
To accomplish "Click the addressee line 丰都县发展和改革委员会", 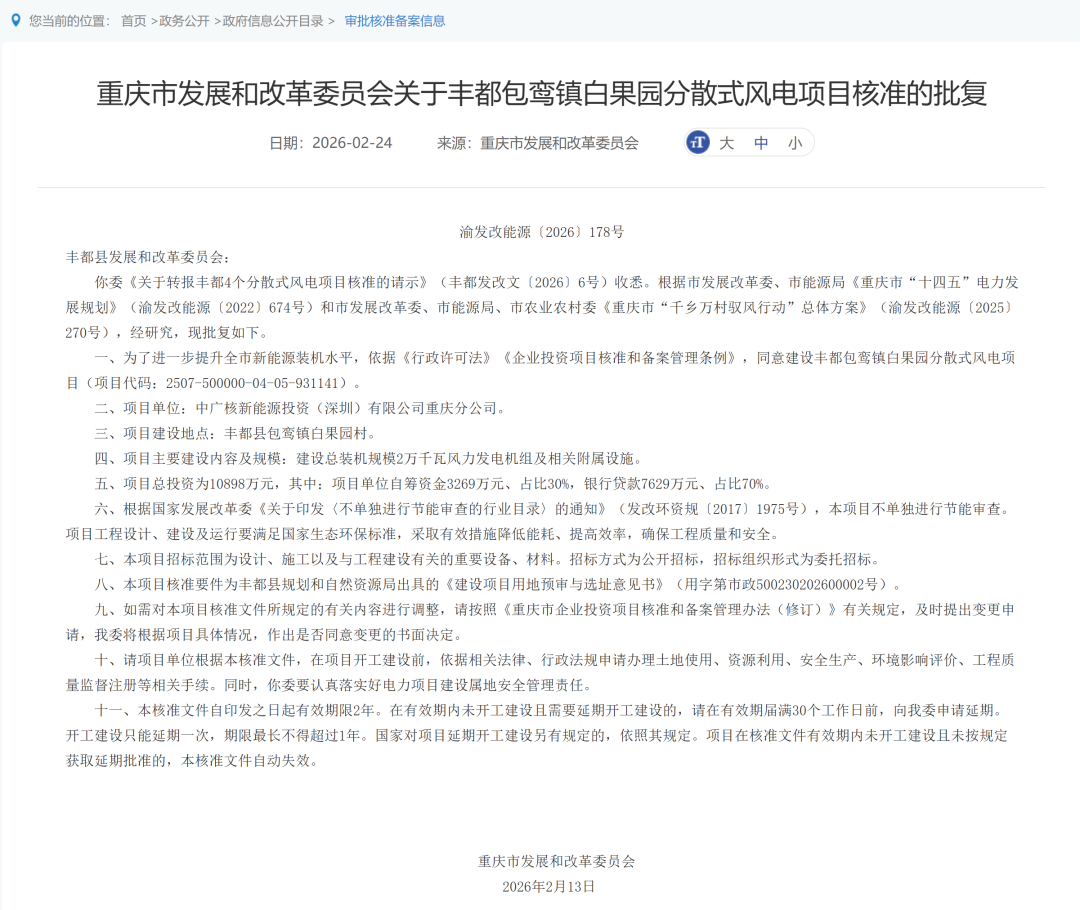I will coord(148,257).
